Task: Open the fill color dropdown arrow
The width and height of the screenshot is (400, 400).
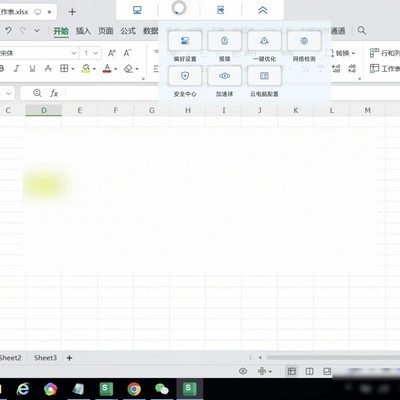Action: coord(94,69)
